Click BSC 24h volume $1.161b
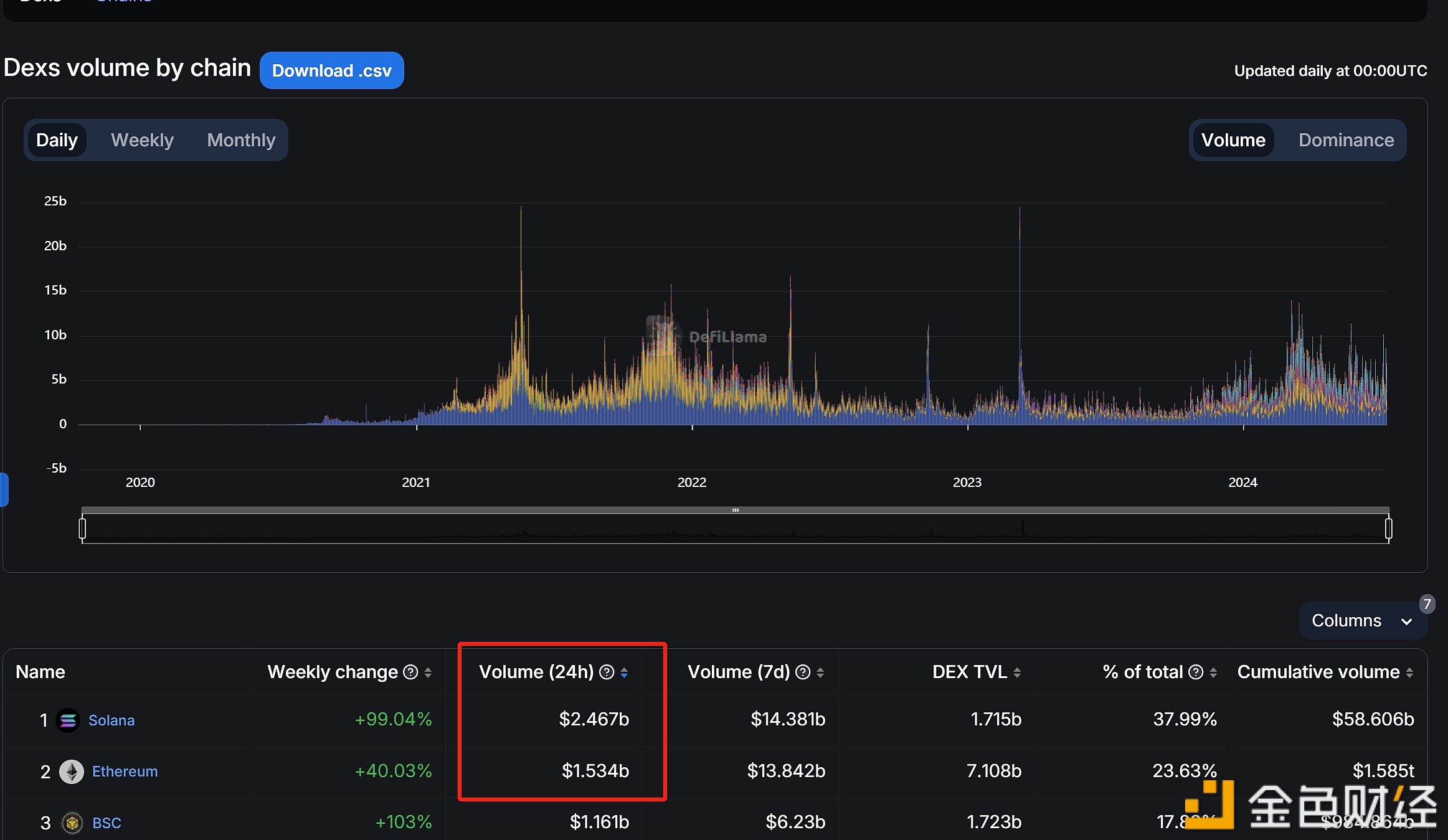Viewport: 1448px width, 840px height. 599,822
